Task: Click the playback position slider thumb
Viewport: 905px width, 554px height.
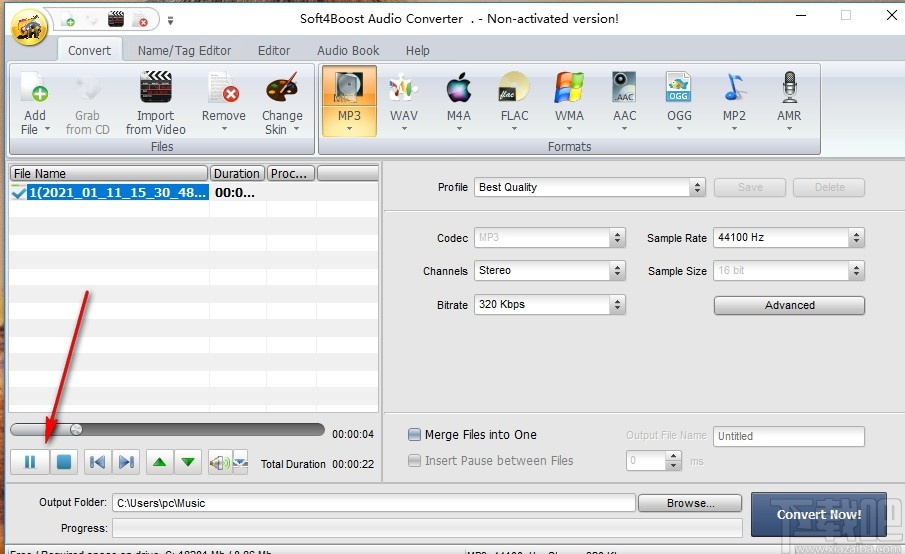Action: coord(76,429)
